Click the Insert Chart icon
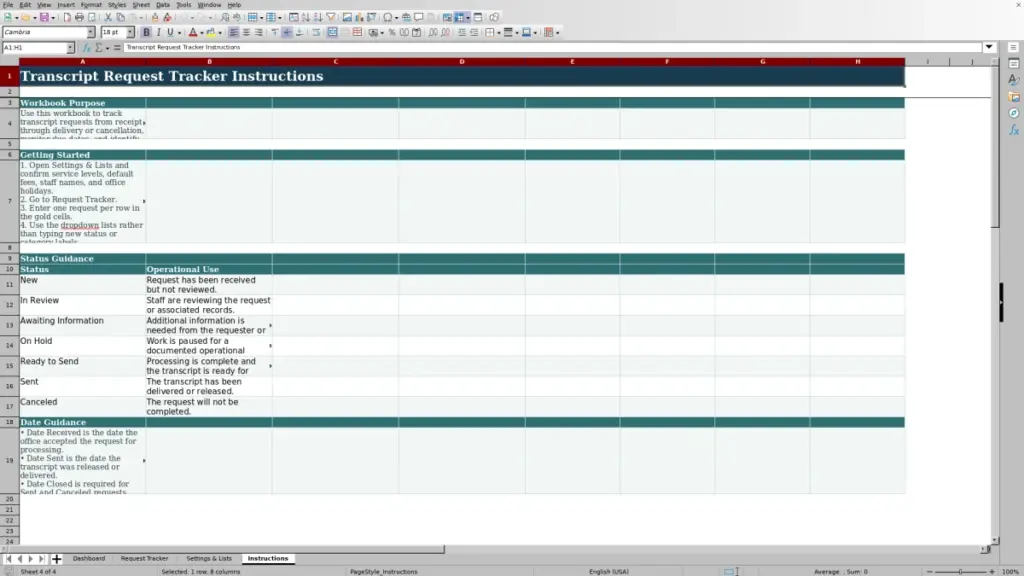The width and height of the screenshot is (1024, 576). 359,18
